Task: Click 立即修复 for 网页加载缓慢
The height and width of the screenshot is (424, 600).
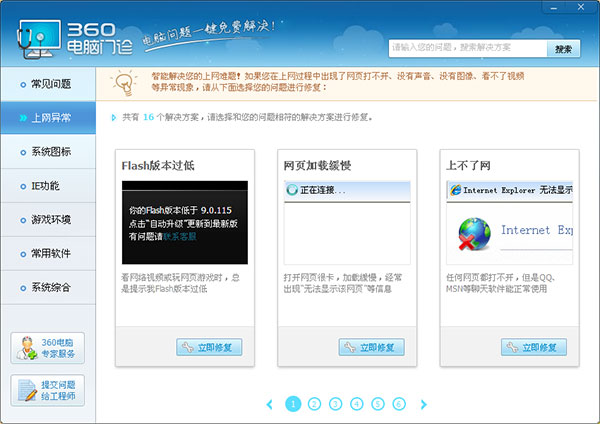Action: [x=372, y=347]
